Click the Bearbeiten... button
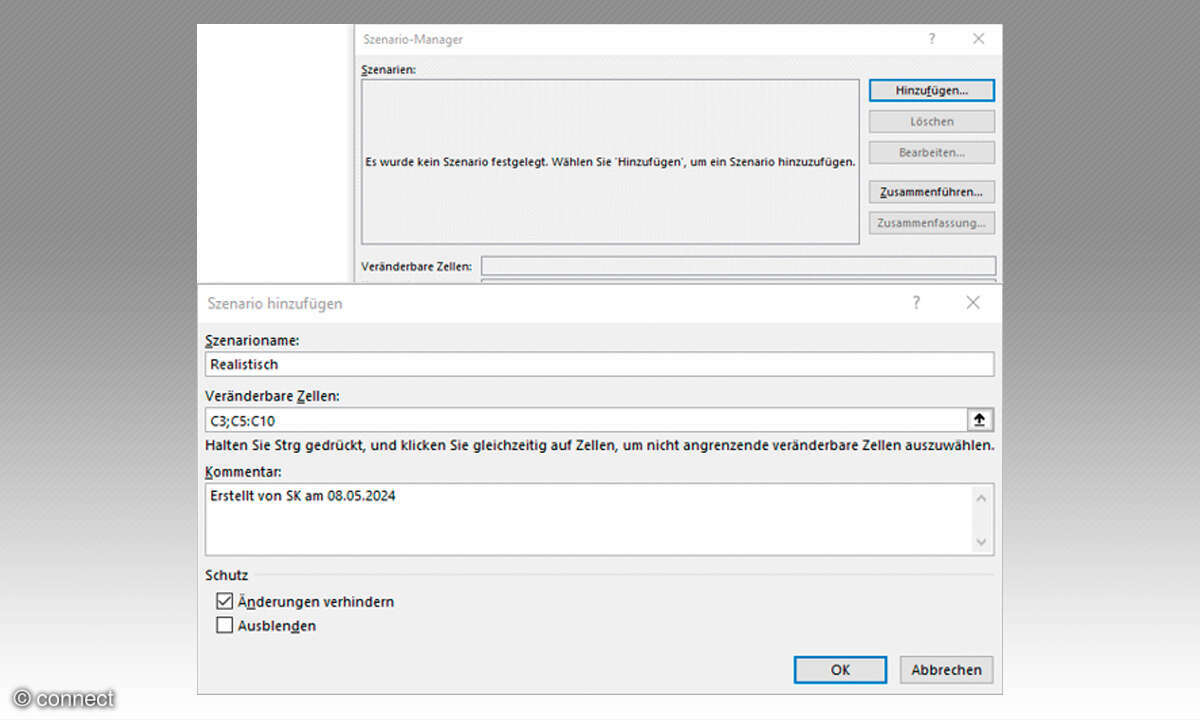This screenshot has width=1200, height=720. point(932,153)
